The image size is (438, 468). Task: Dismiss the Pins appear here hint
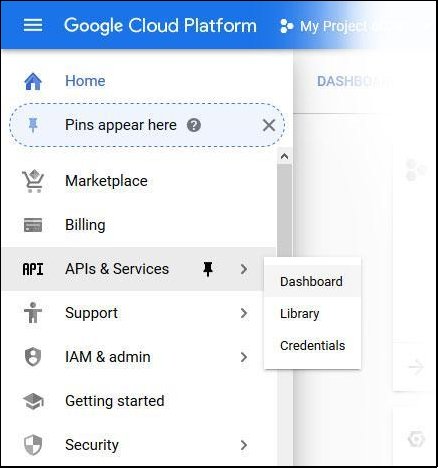coord(269,126)
